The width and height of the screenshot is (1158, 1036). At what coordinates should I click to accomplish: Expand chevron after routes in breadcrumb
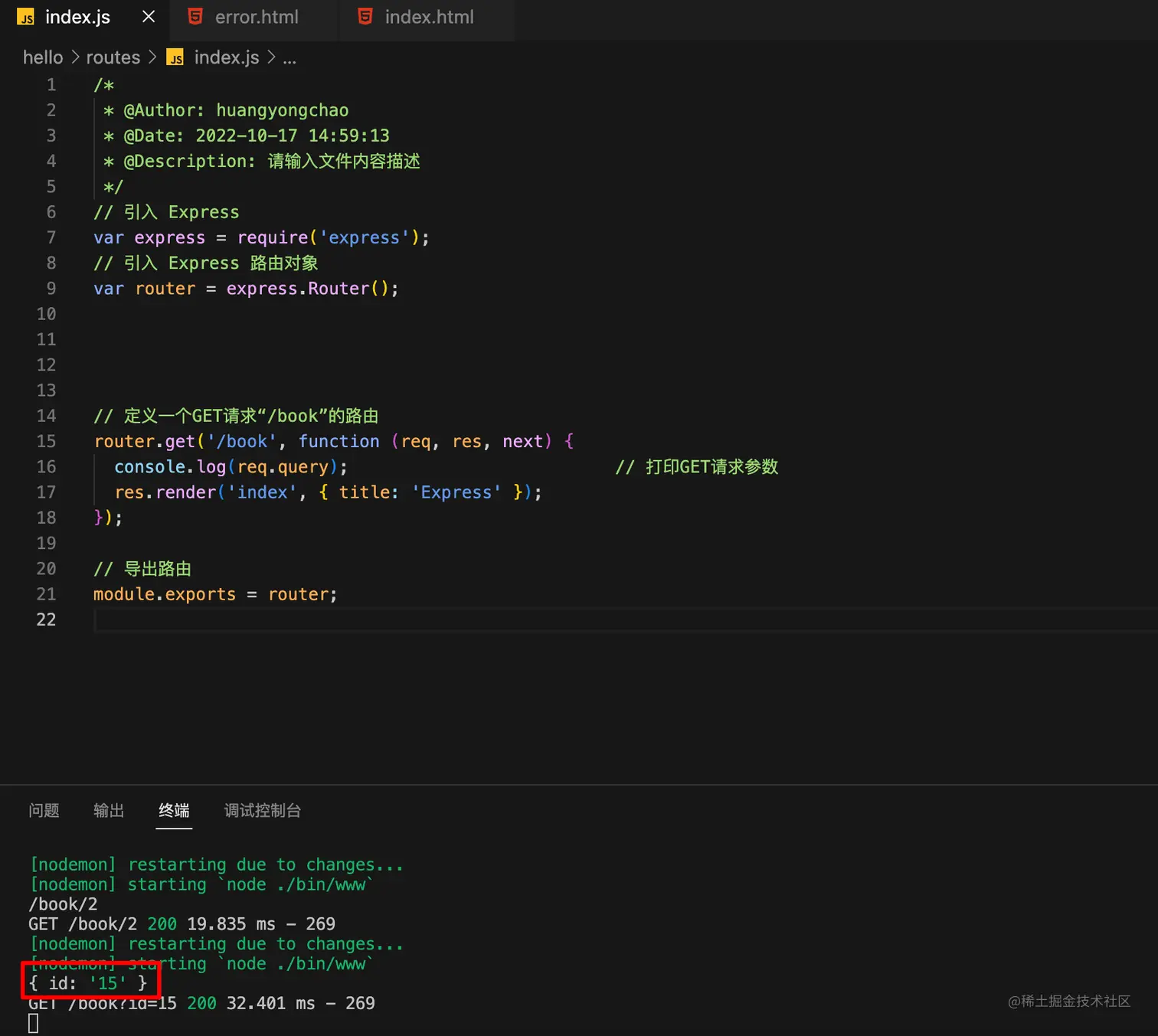point(152,57)
